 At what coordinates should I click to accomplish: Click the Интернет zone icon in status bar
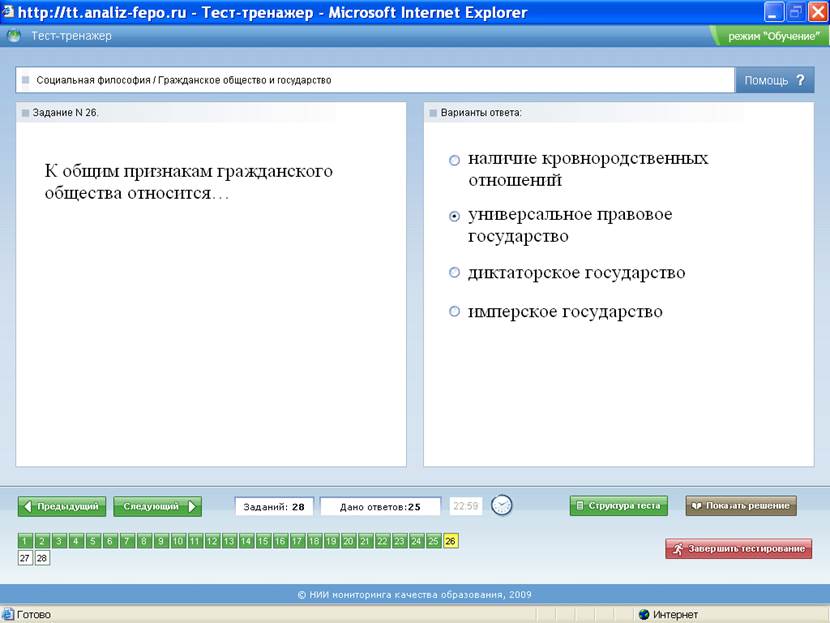coord(644,615)
